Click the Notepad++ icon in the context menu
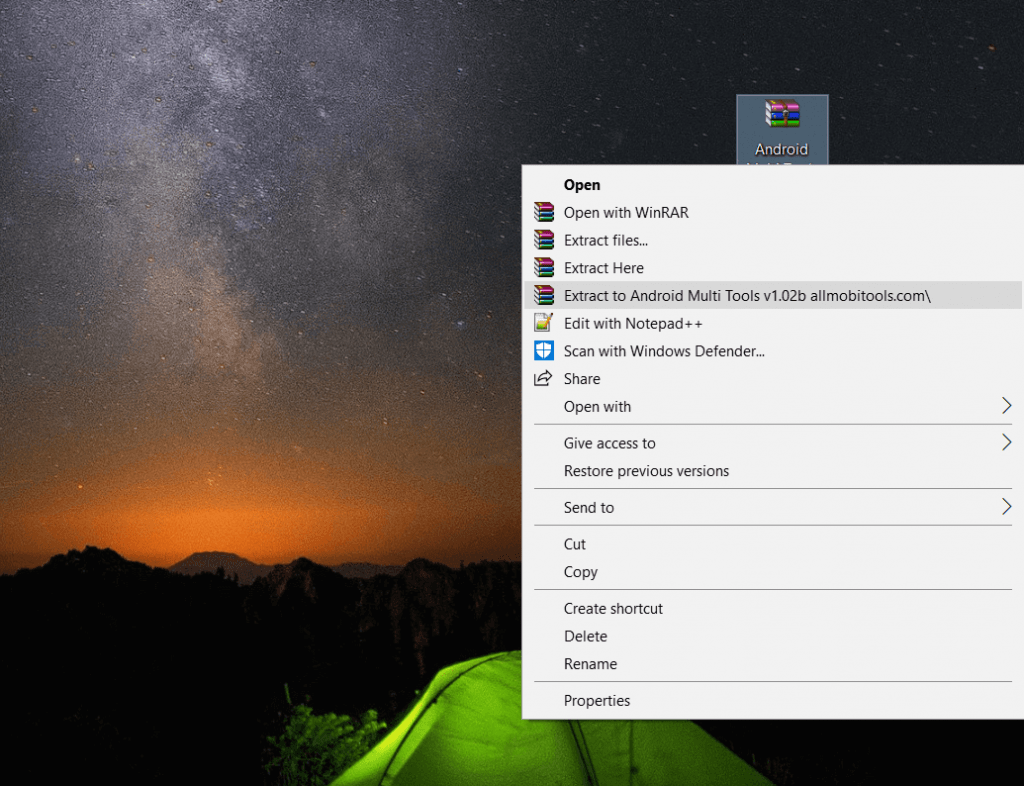This screenshot has height=786, width=1024. (x=543, y=323)
